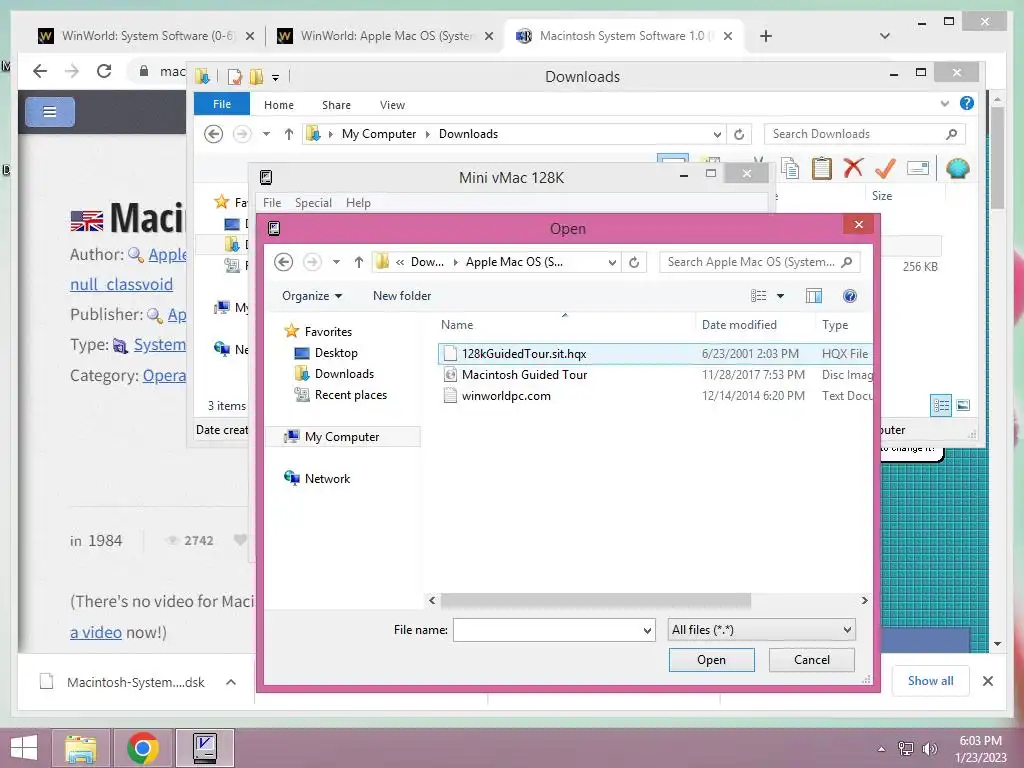The width and height of the screenshot is (1024, 768).
Task: Toggle the preview pane in Open dialog
Action: [x=814, y=296]
